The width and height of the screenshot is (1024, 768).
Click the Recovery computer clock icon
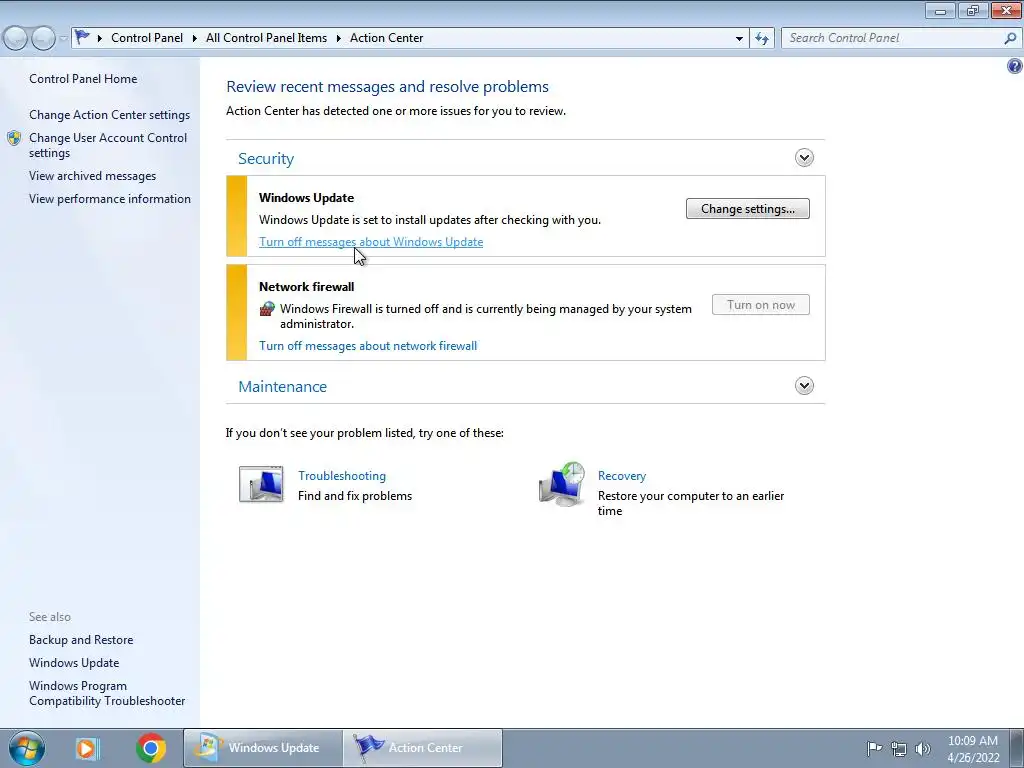coord(562,484)
